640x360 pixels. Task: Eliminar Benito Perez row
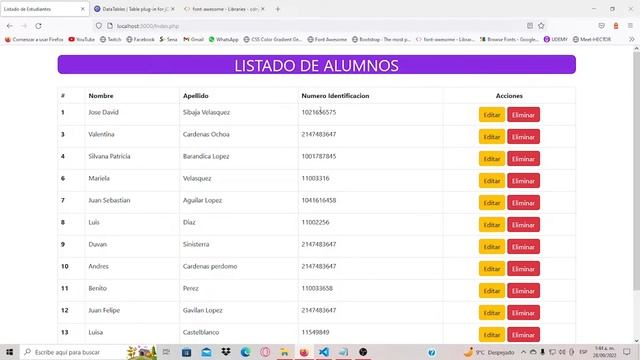pos(523,291)
